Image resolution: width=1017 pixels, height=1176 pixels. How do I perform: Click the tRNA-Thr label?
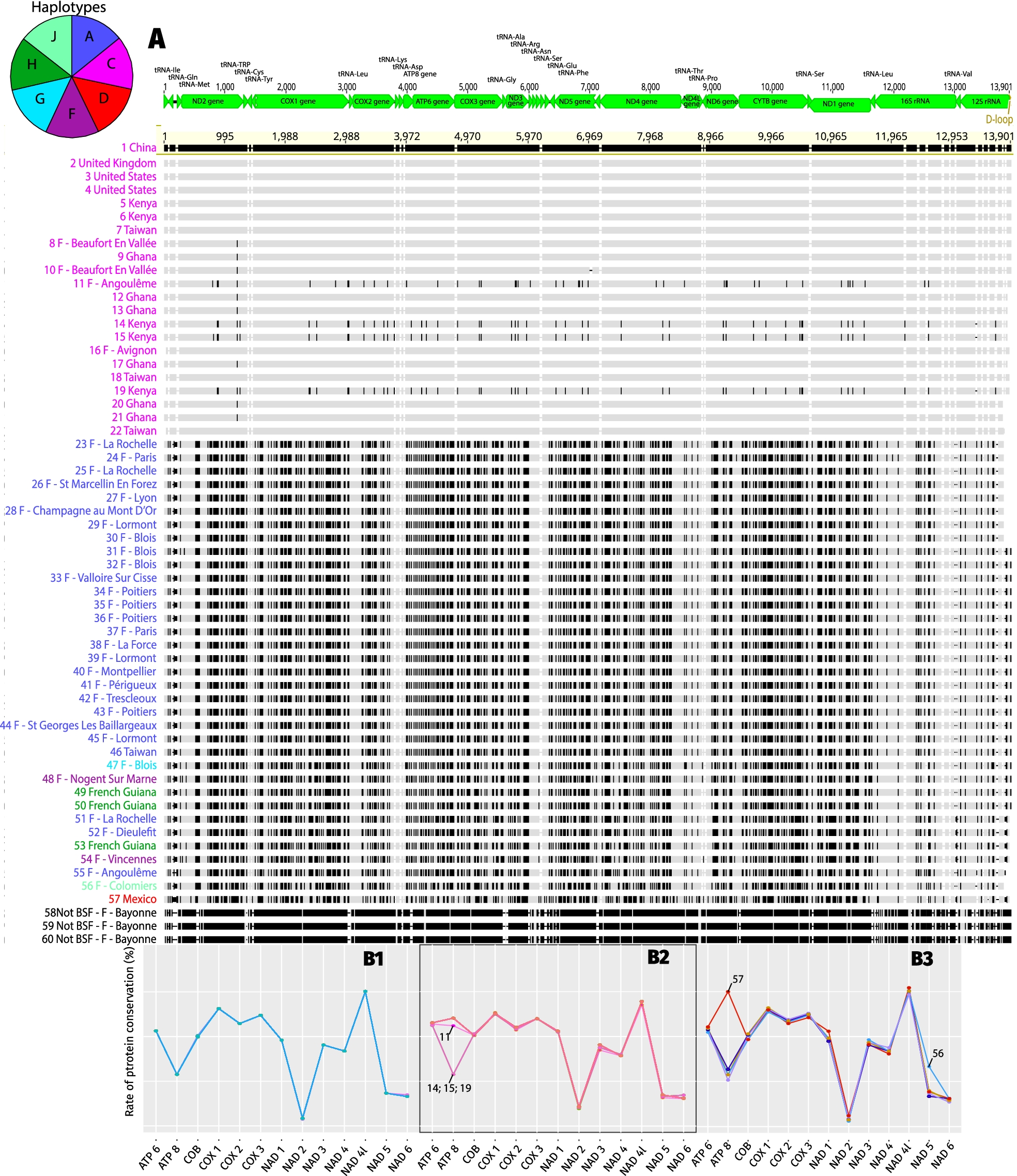(689, 71)
